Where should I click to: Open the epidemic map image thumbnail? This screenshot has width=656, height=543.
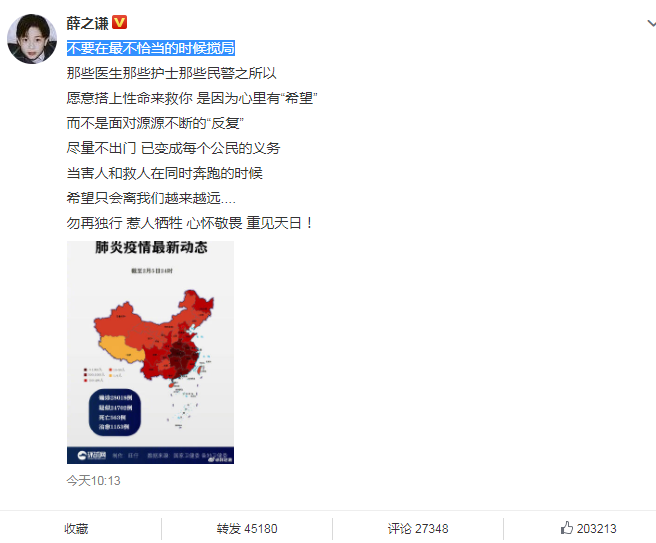tap(150, 352)
